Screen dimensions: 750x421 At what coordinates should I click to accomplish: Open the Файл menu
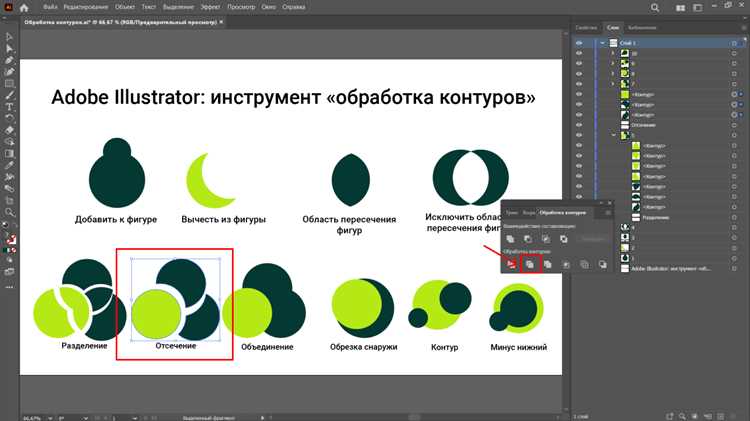pos(50,7)
